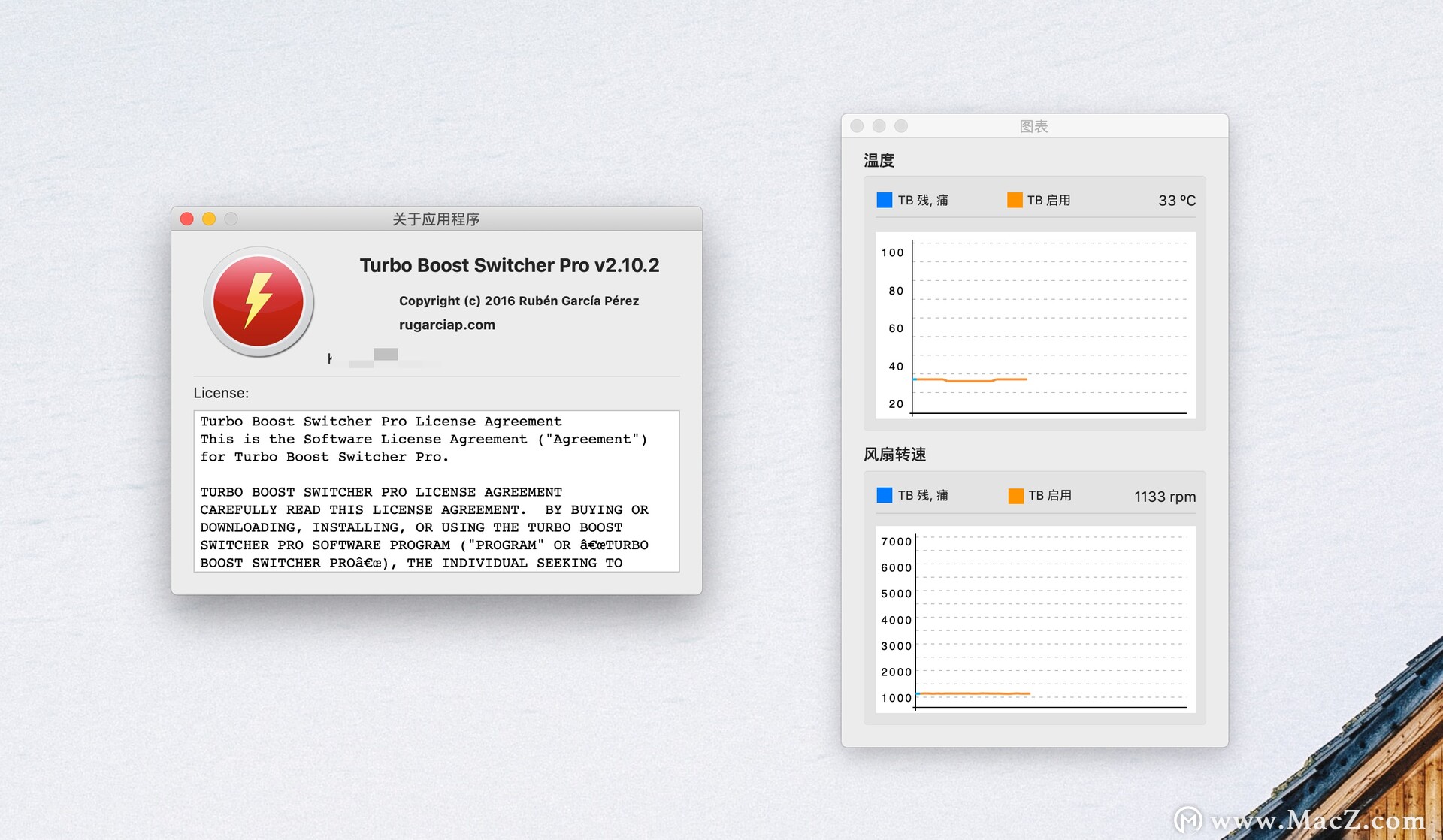This screenshot has height=840, width=1443.
Task: Click the 温度 section heading
Action: tap(879, 160)
